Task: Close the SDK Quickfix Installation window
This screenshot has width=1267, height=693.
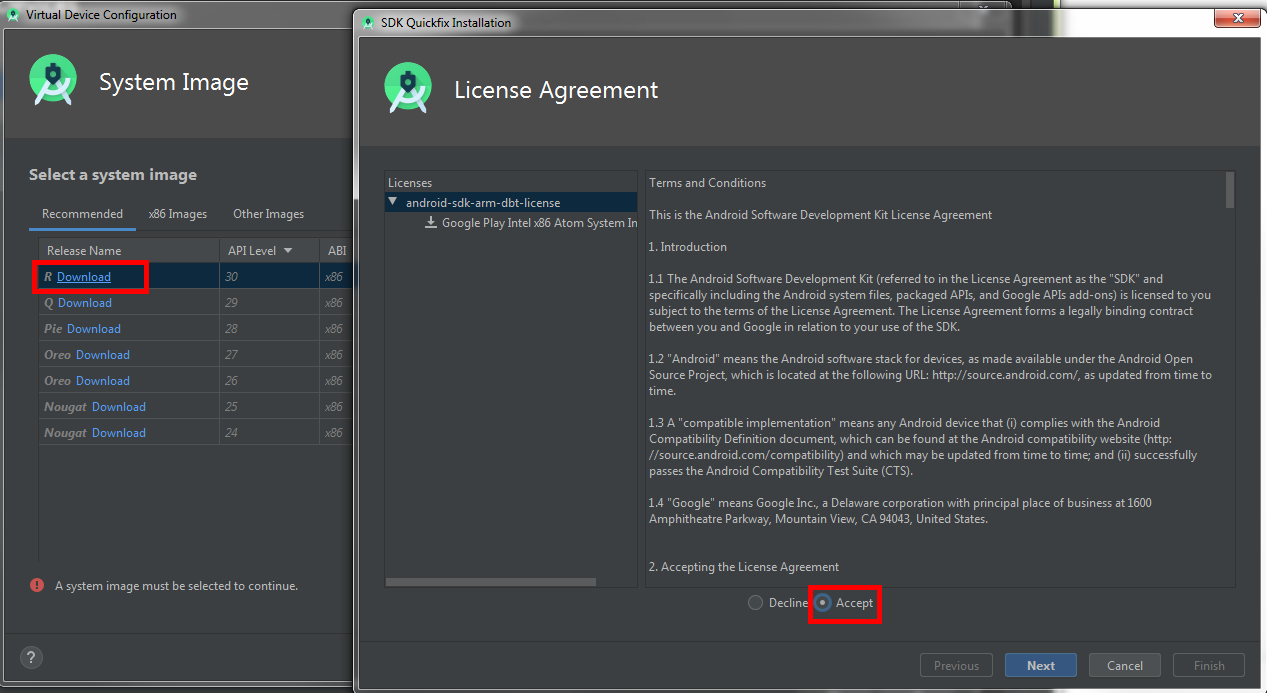Action: pos(1238,19)
